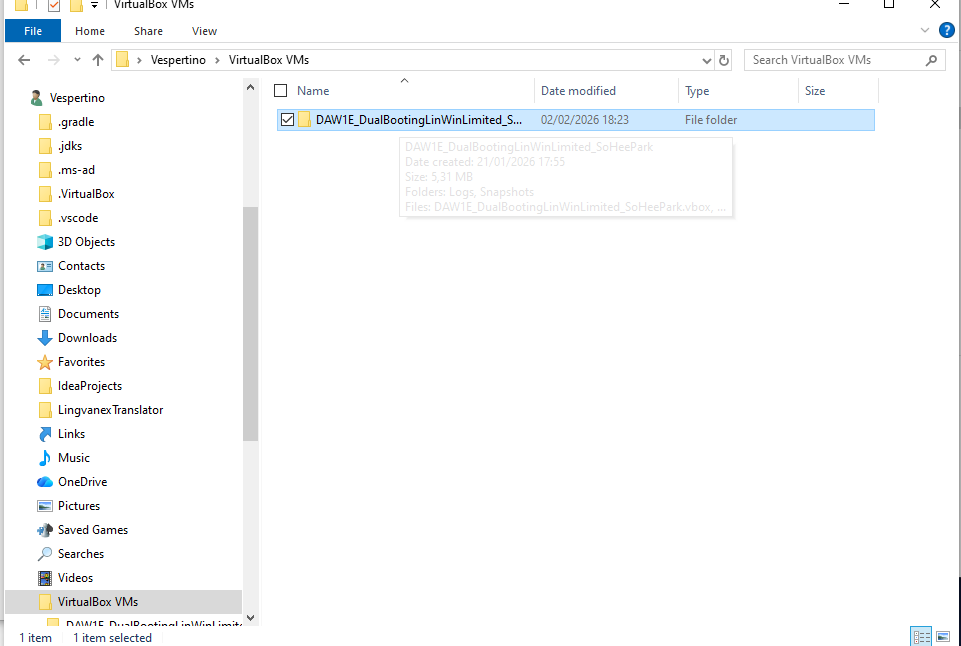Expand the ribbon with the chevron
961x646 pixels.
[x=925, y=30]
